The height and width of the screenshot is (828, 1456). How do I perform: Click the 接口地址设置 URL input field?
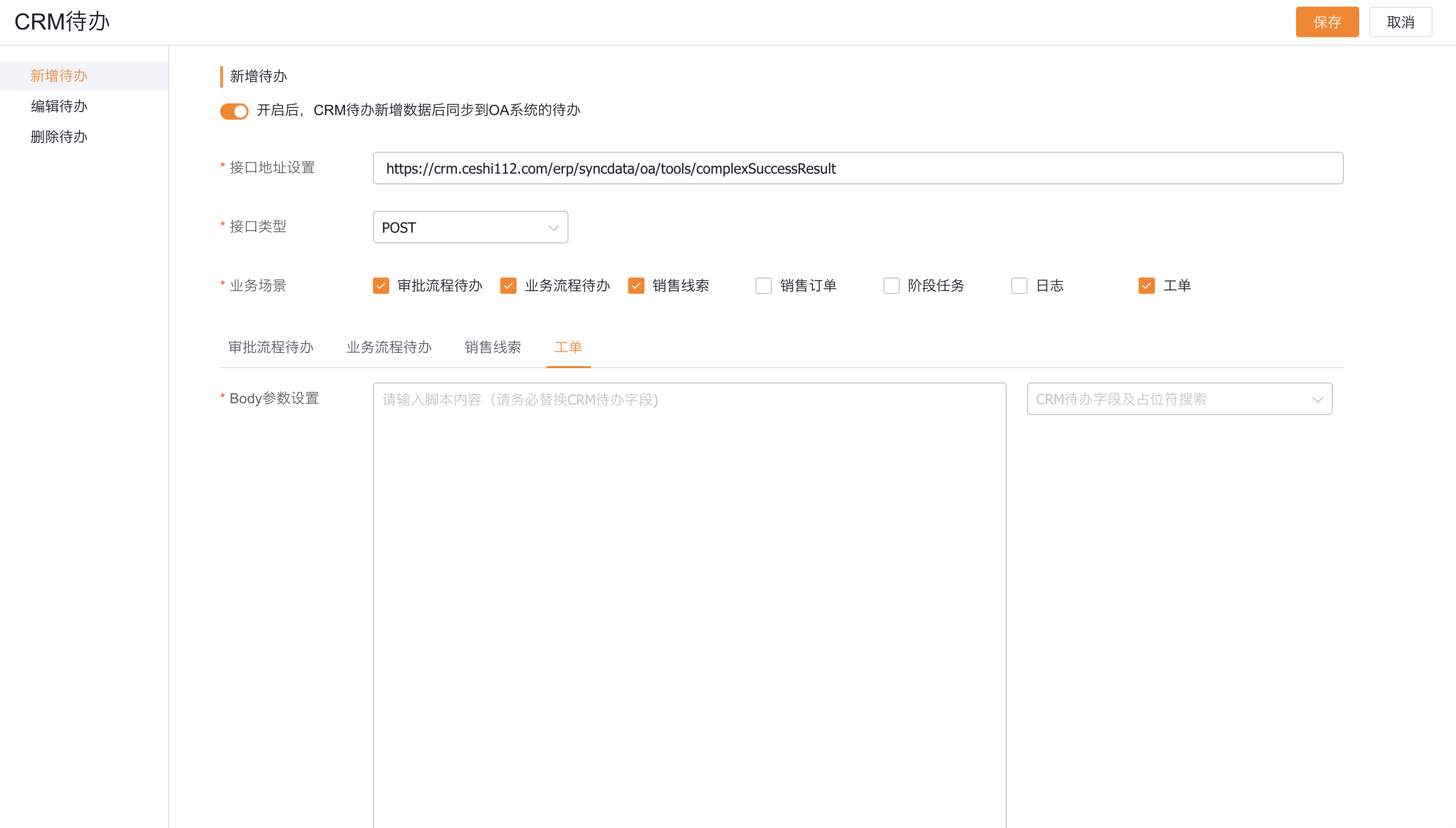pyautogui.click(x=858, y=169)
